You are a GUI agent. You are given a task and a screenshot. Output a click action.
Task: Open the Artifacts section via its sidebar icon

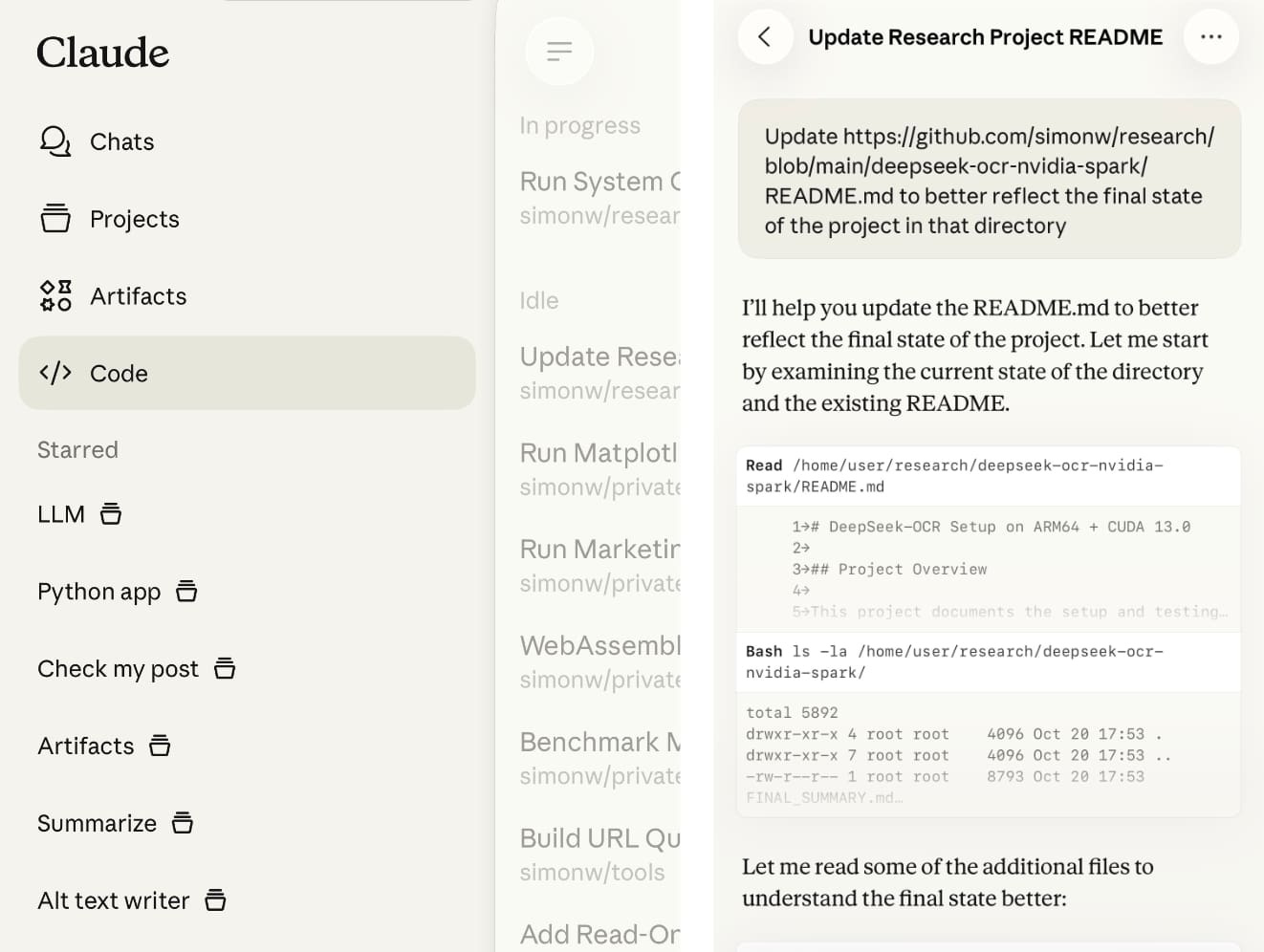point(55,295)
